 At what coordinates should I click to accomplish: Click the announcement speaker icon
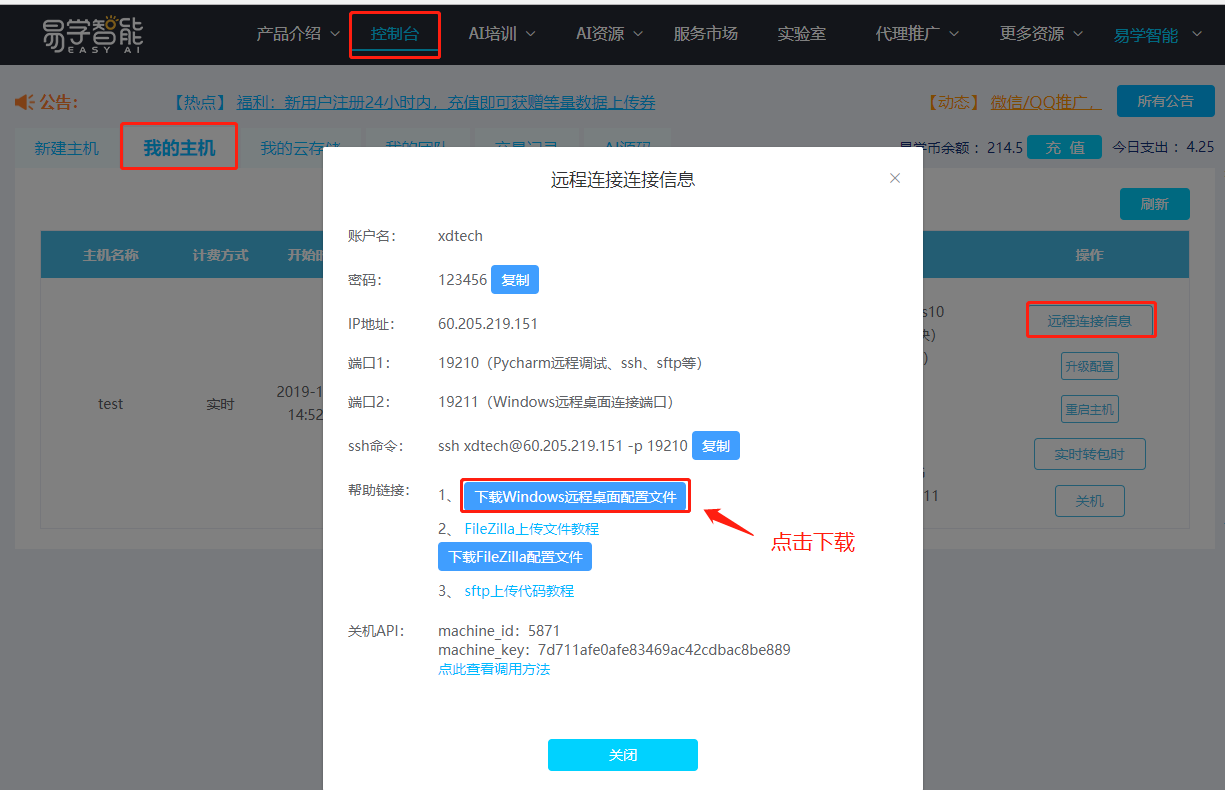26,101
